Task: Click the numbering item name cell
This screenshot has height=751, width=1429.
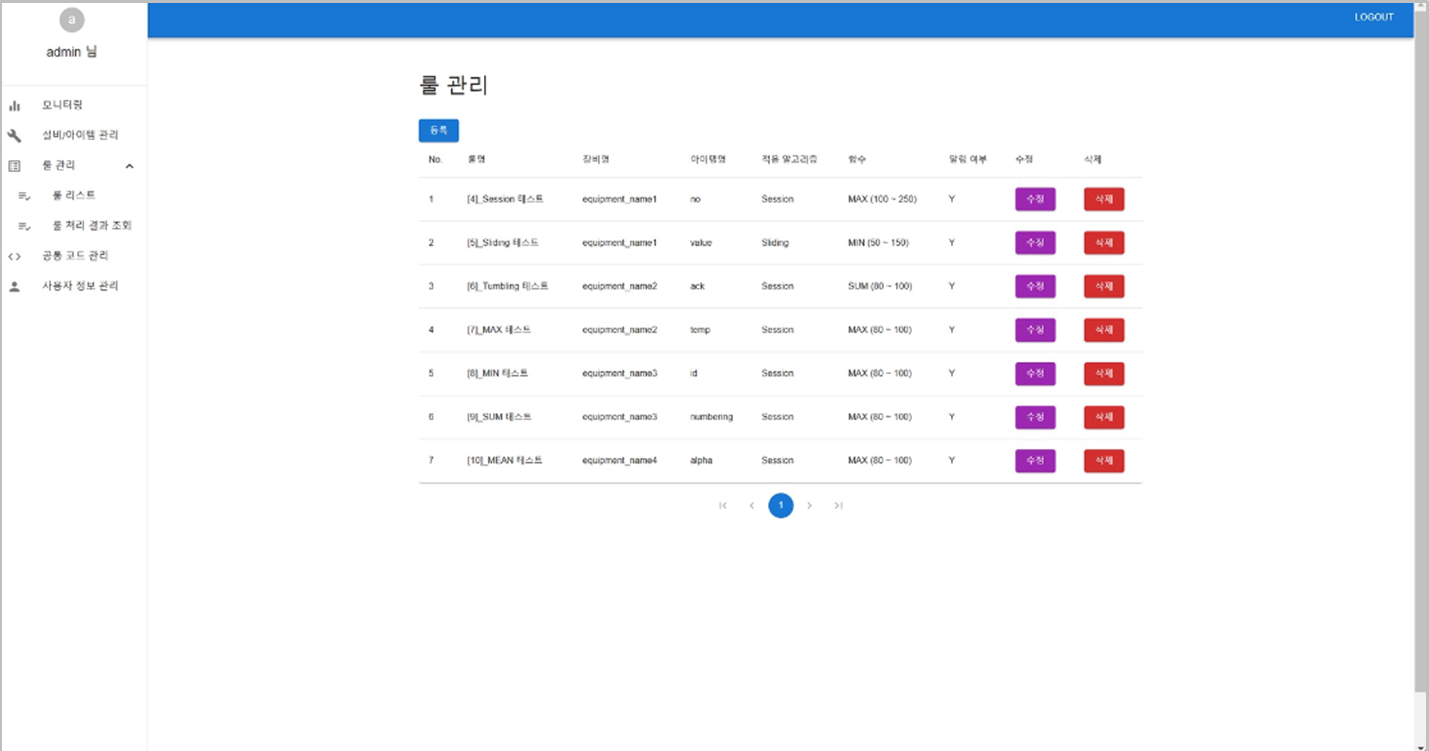Action: tap(711, 417)
